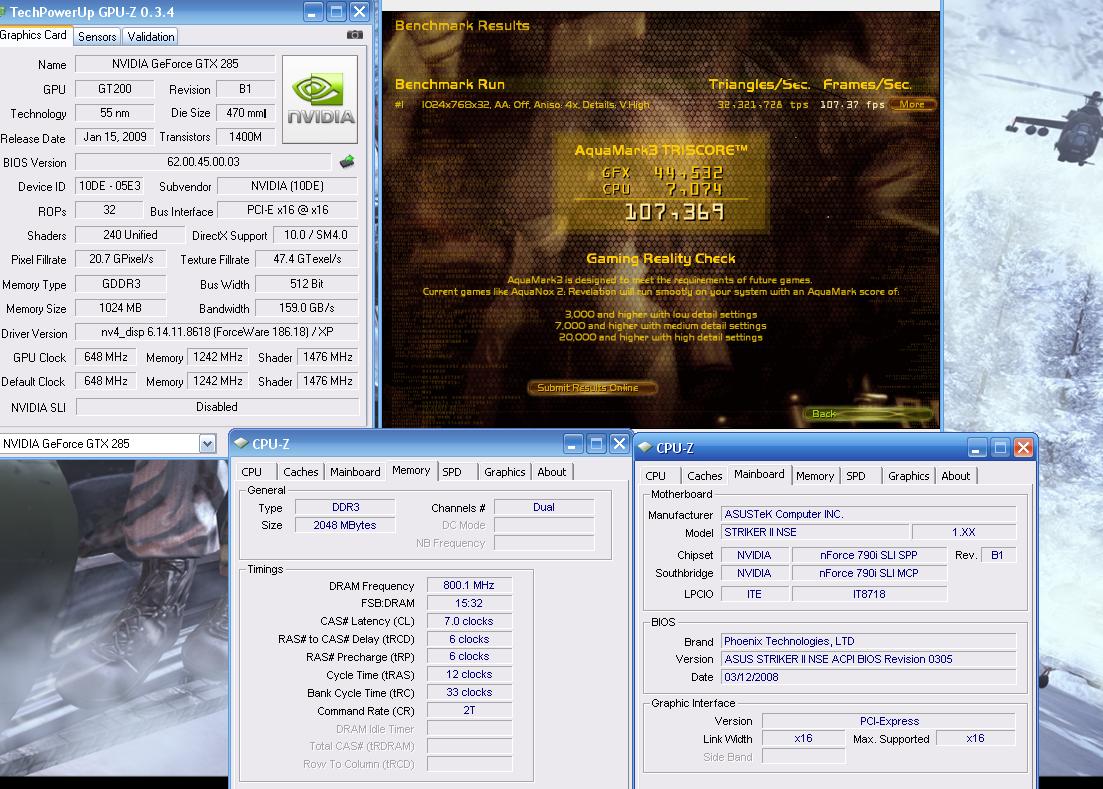This screenshot has width=1103, height=789.
Task: Click the Southbridge nForce 790i SLI MCP
Action: (869, 573)
